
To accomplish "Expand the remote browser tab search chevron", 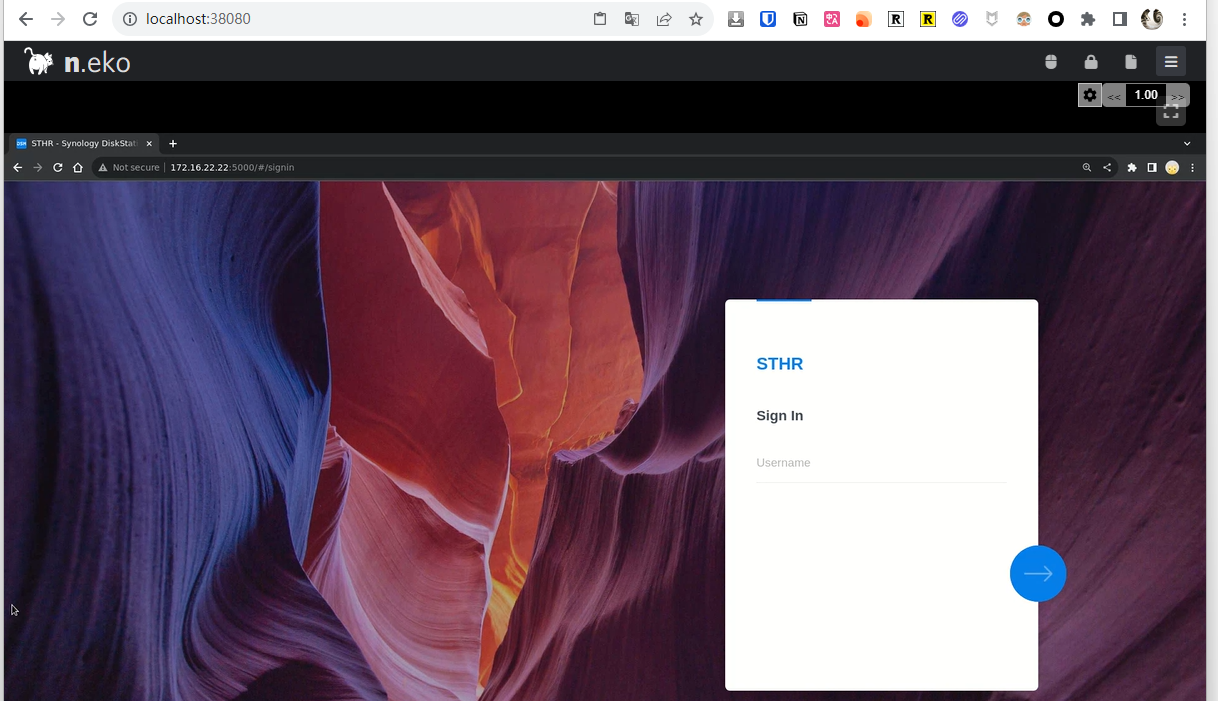I will (x=1187, y=144).
